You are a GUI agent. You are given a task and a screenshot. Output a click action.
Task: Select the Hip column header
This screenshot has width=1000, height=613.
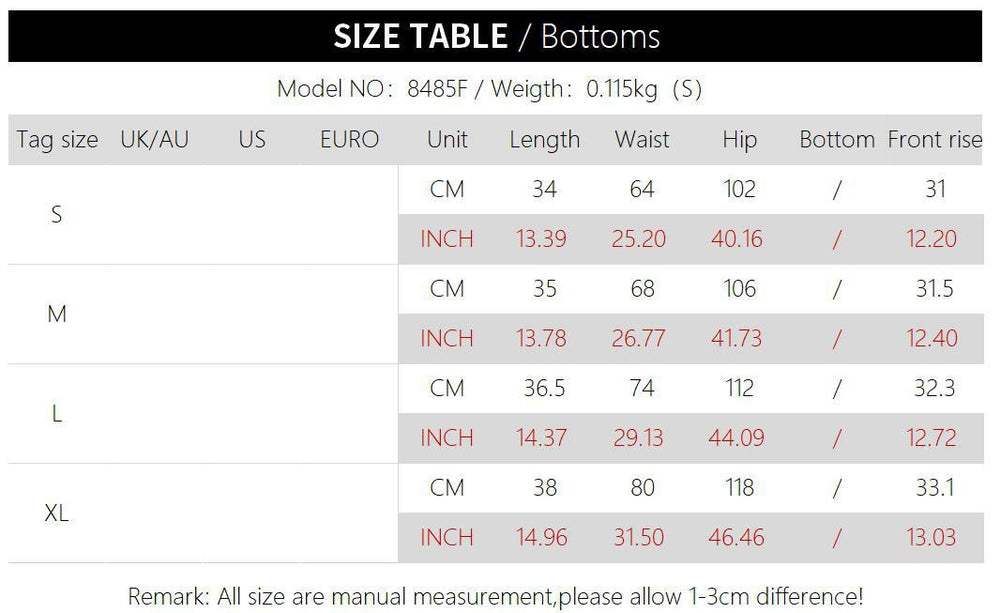pos(740,140)
